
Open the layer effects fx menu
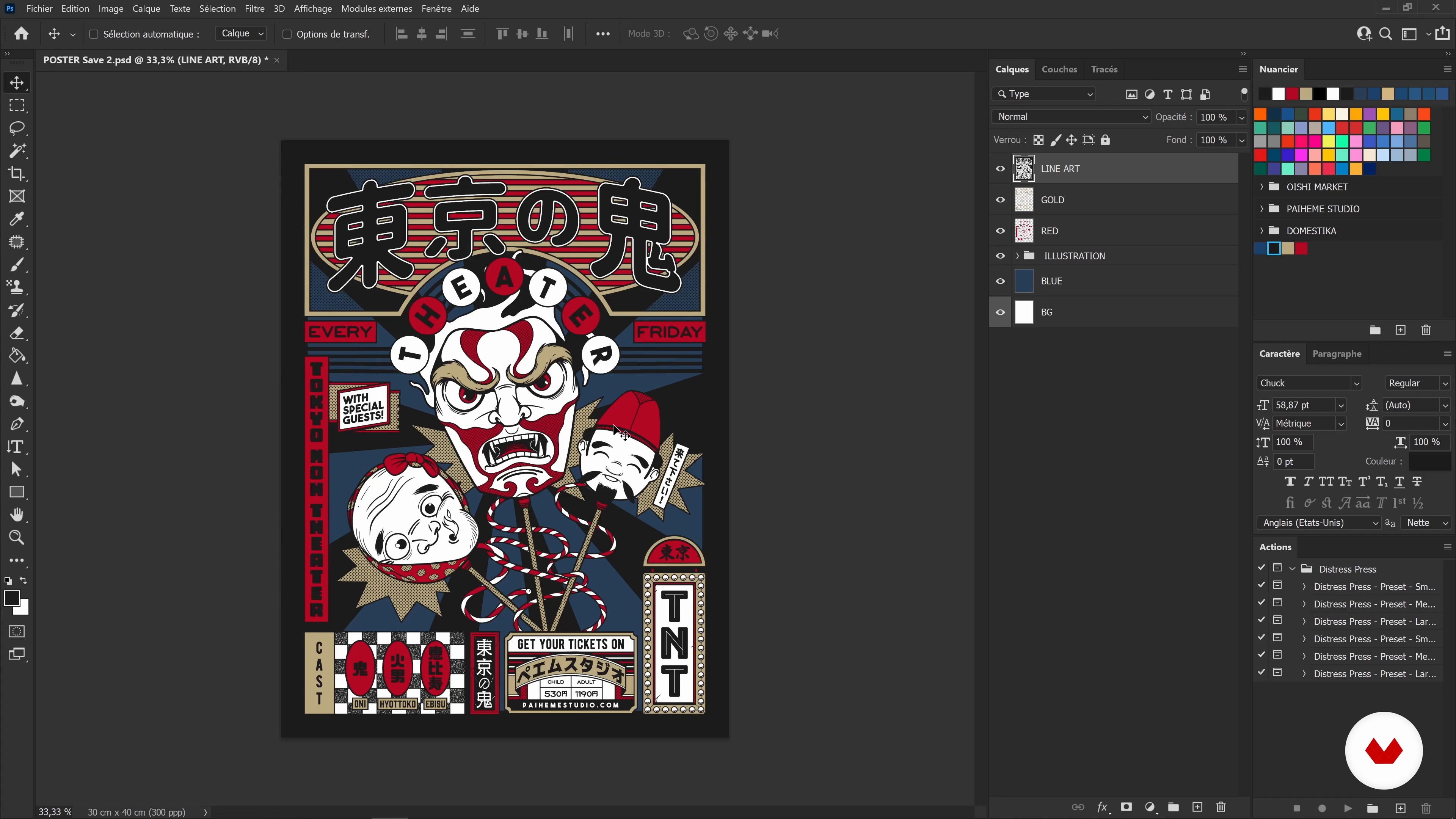tap(1102, 807)
